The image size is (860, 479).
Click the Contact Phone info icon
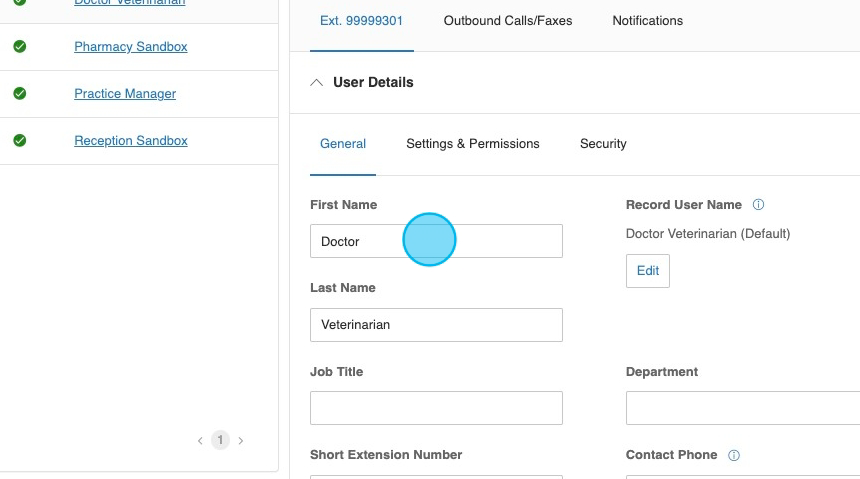pyautogui.click(x=734, y=455)
